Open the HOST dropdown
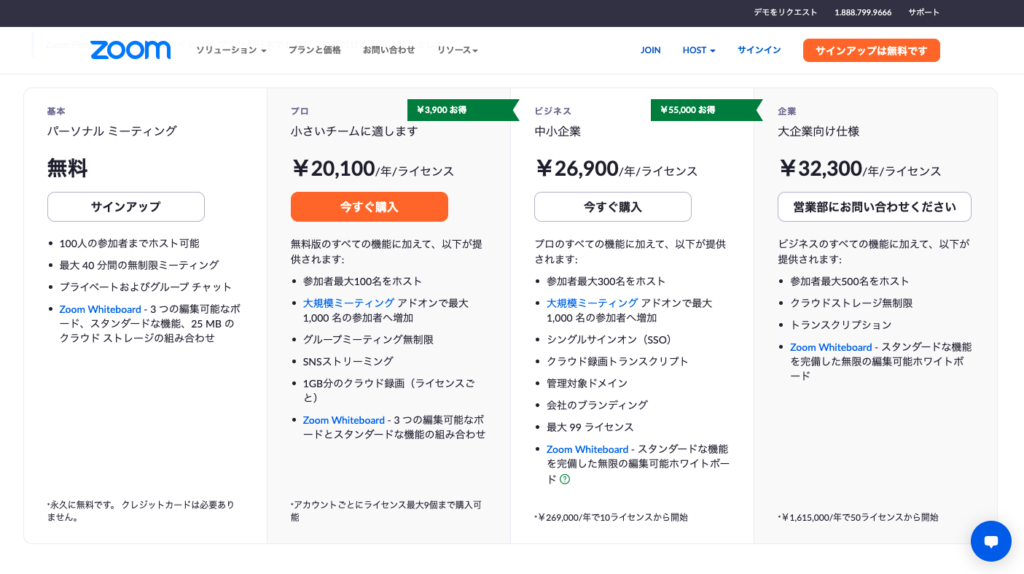 pos(698,50)
